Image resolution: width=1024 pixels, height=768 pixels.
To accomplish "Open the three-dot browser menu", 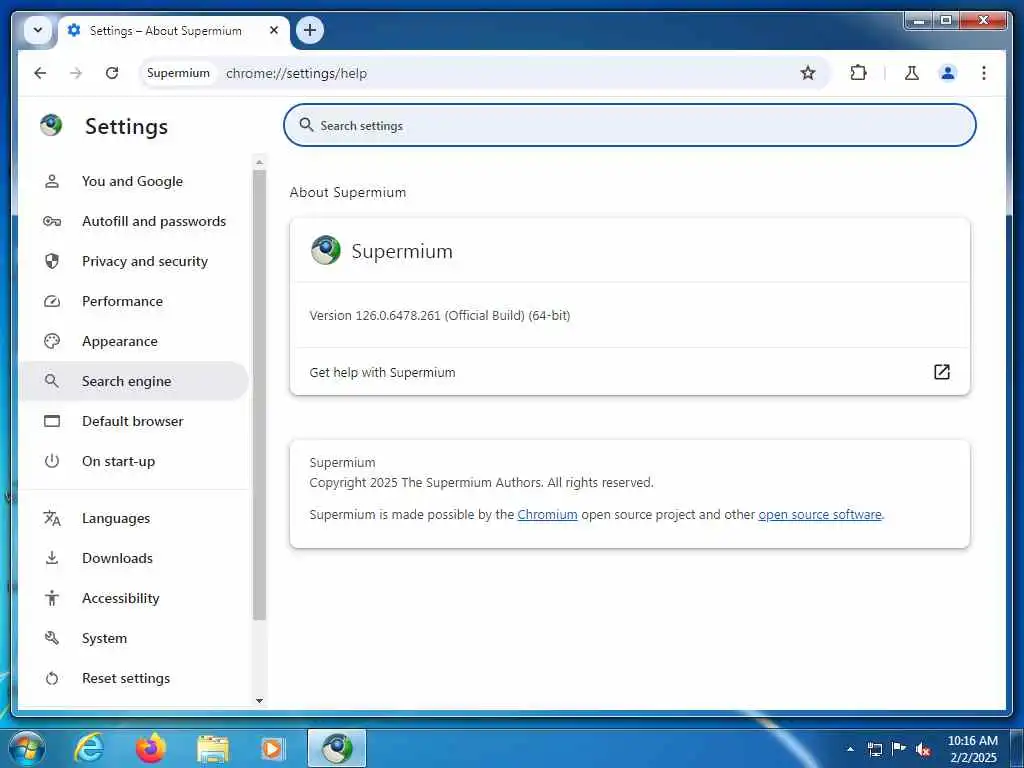I will point(984,73).
